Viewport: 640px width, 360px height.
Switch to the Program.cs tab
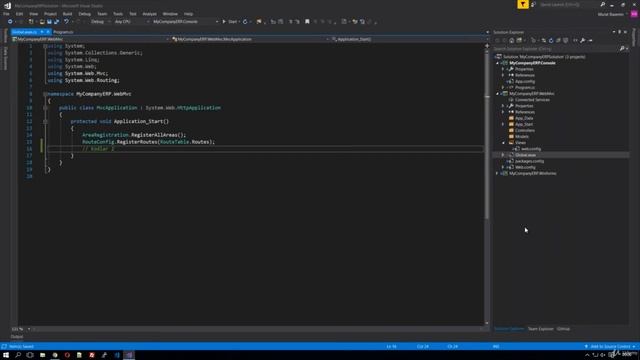click(x=63, y=32)
